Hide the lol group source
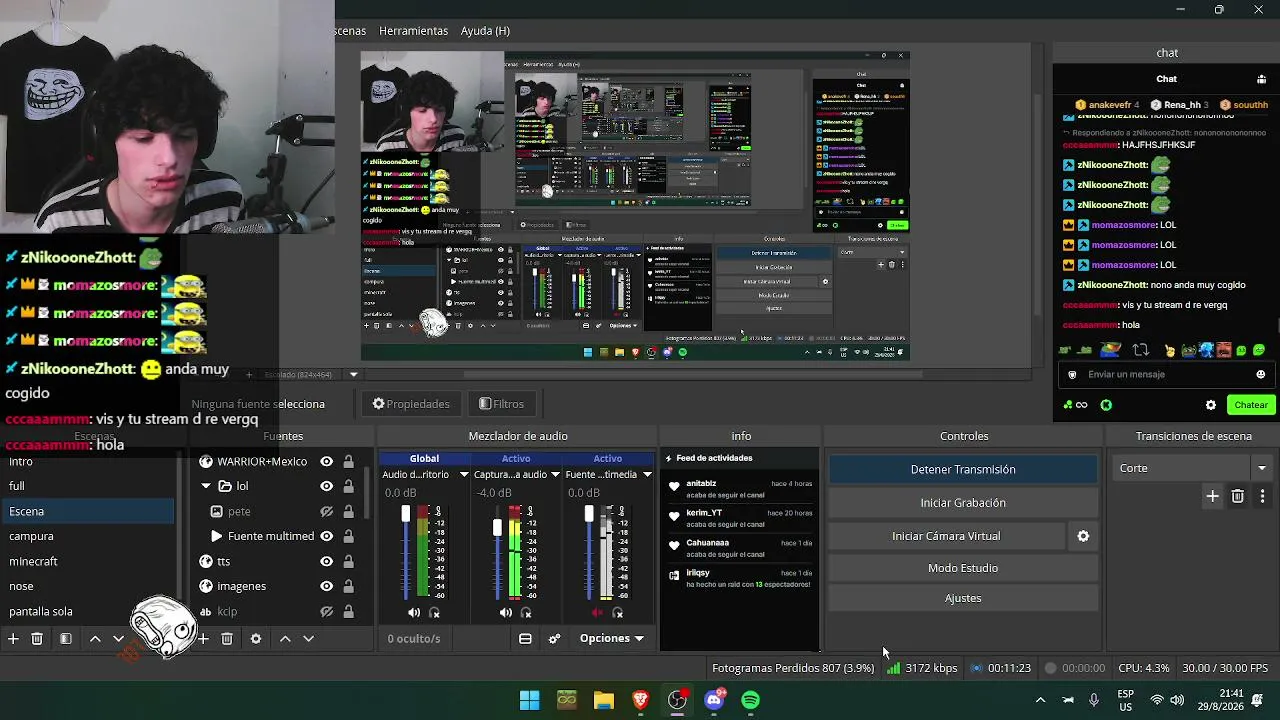 click(x=326, y=486)
